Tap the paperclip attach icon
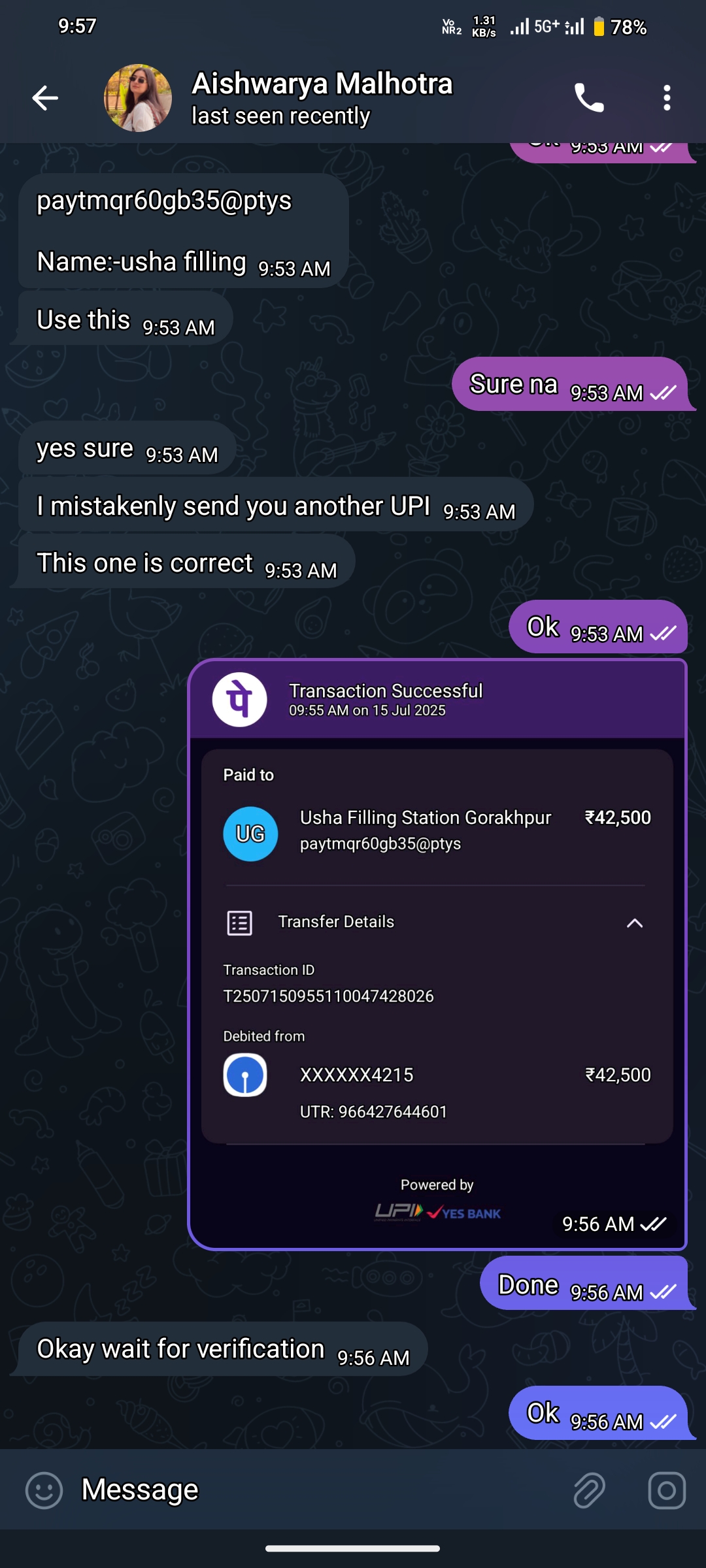 589,1490
